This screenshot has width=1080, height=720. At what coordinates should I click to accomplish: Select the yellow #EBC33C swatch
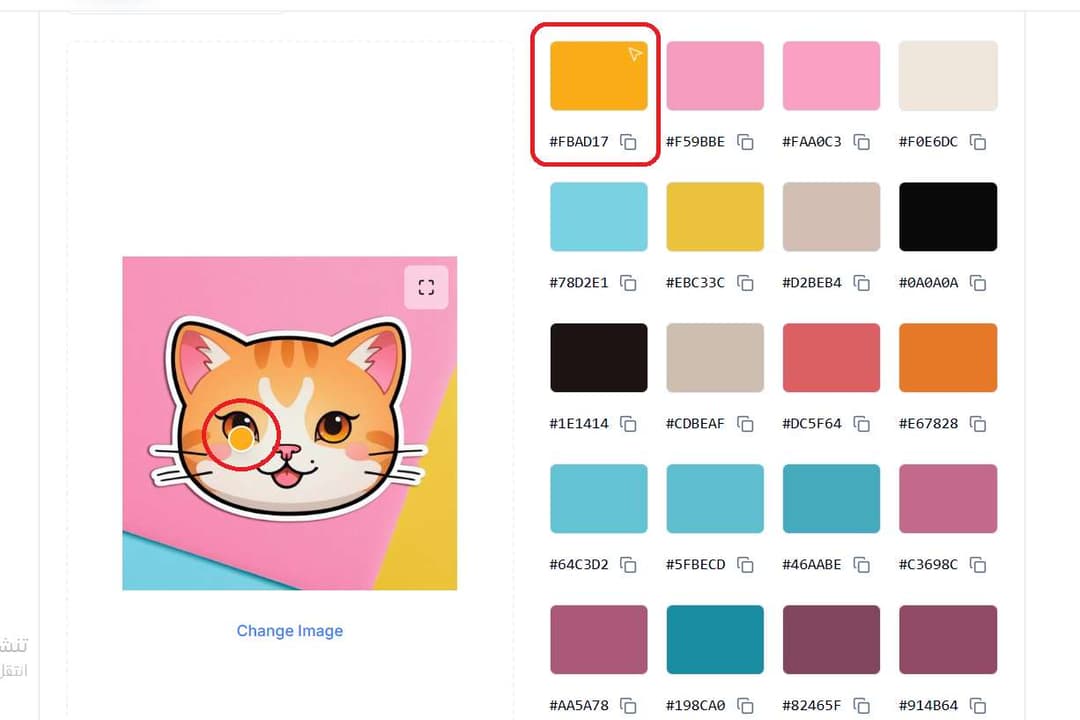tap(714, 216)
